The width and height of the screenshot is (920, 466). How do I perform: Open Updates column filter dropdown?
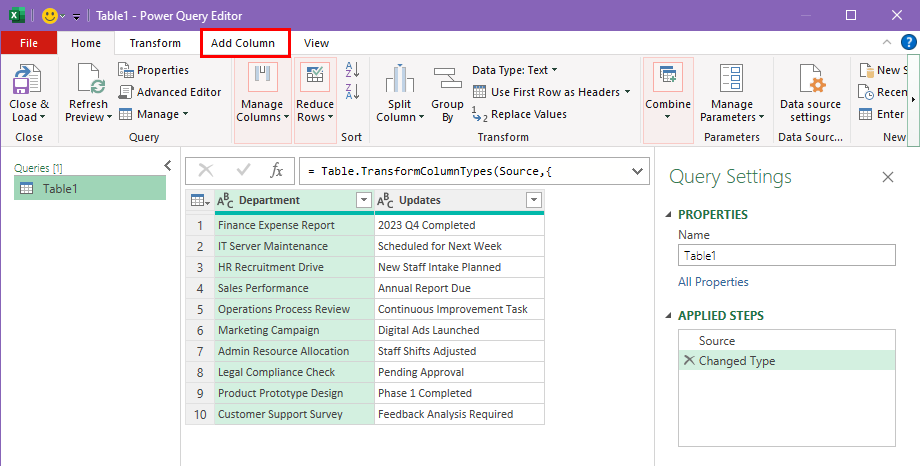pyautogui.click(x=533, y=201)
